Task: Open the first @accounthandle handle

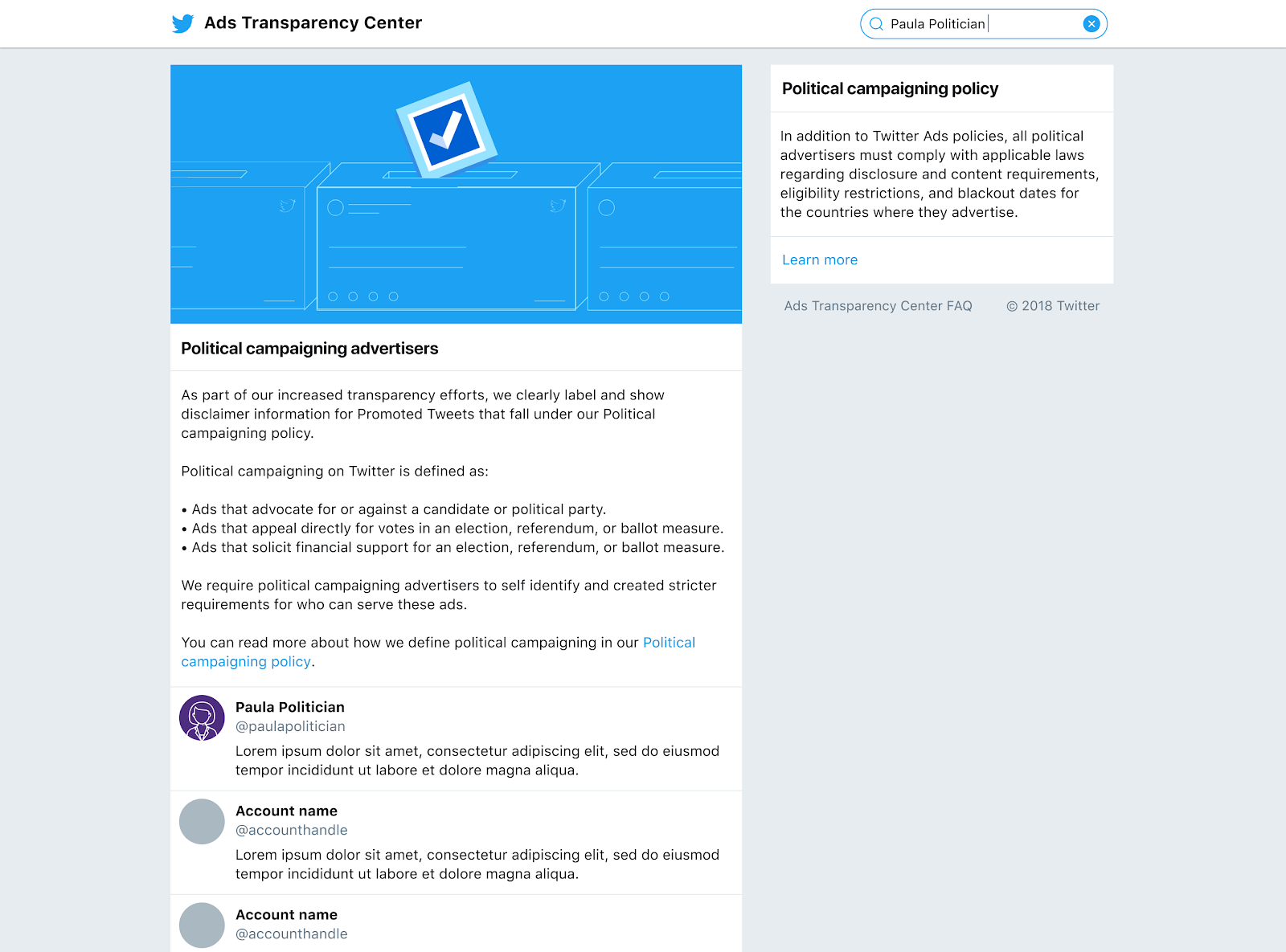Action: click(292, 830)
